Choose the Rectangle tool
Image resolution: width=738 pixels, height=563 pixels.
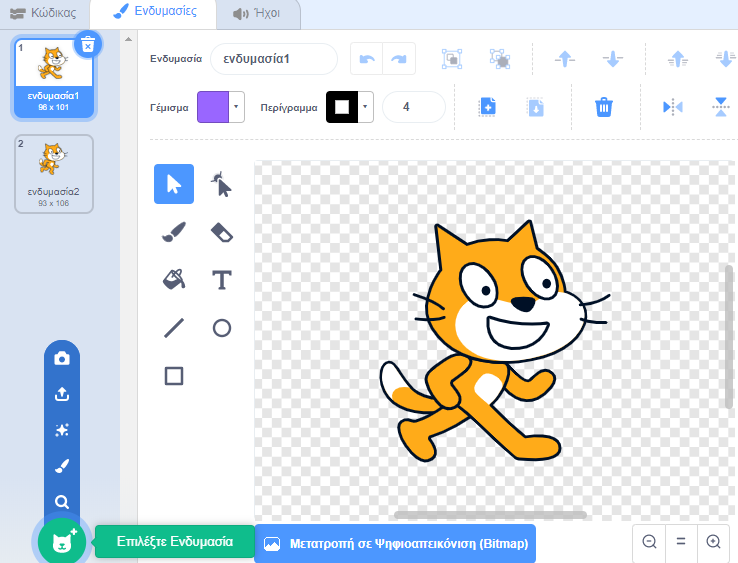[x=174, y=376]
